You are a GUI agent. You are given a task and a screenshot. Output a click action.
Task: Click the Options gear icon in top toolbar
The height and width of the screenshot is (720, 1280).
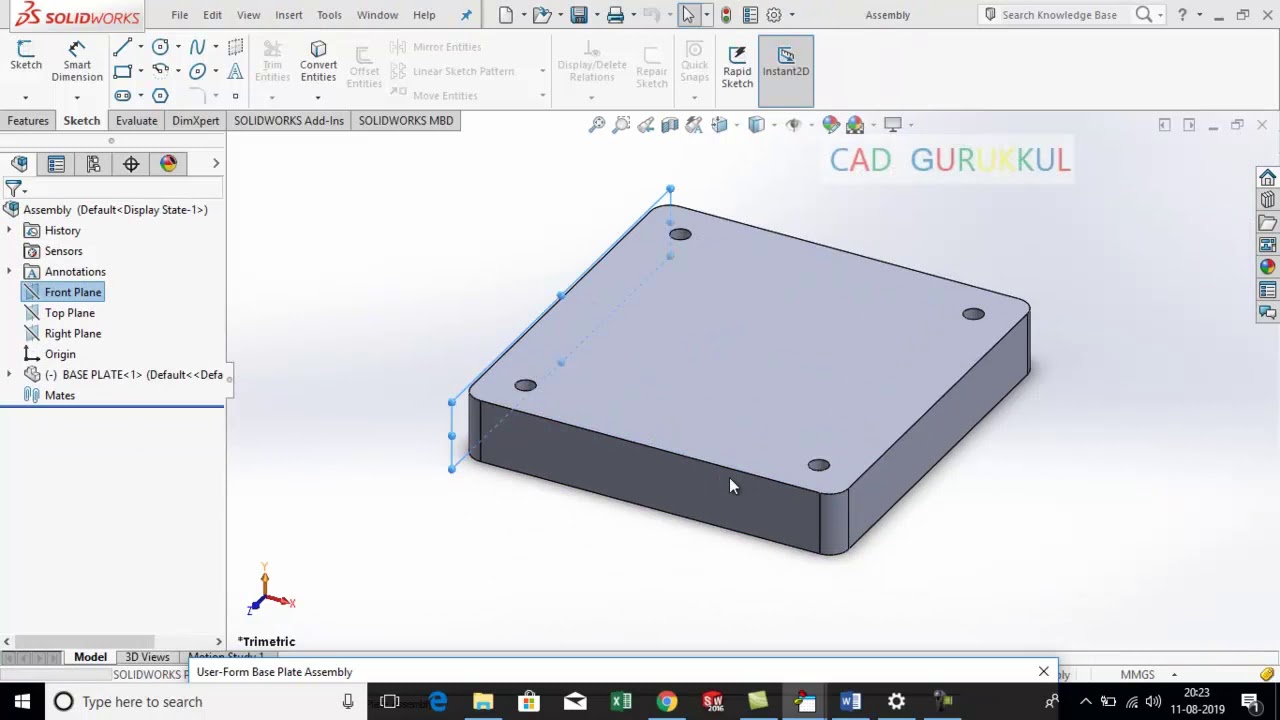point(773,15)
